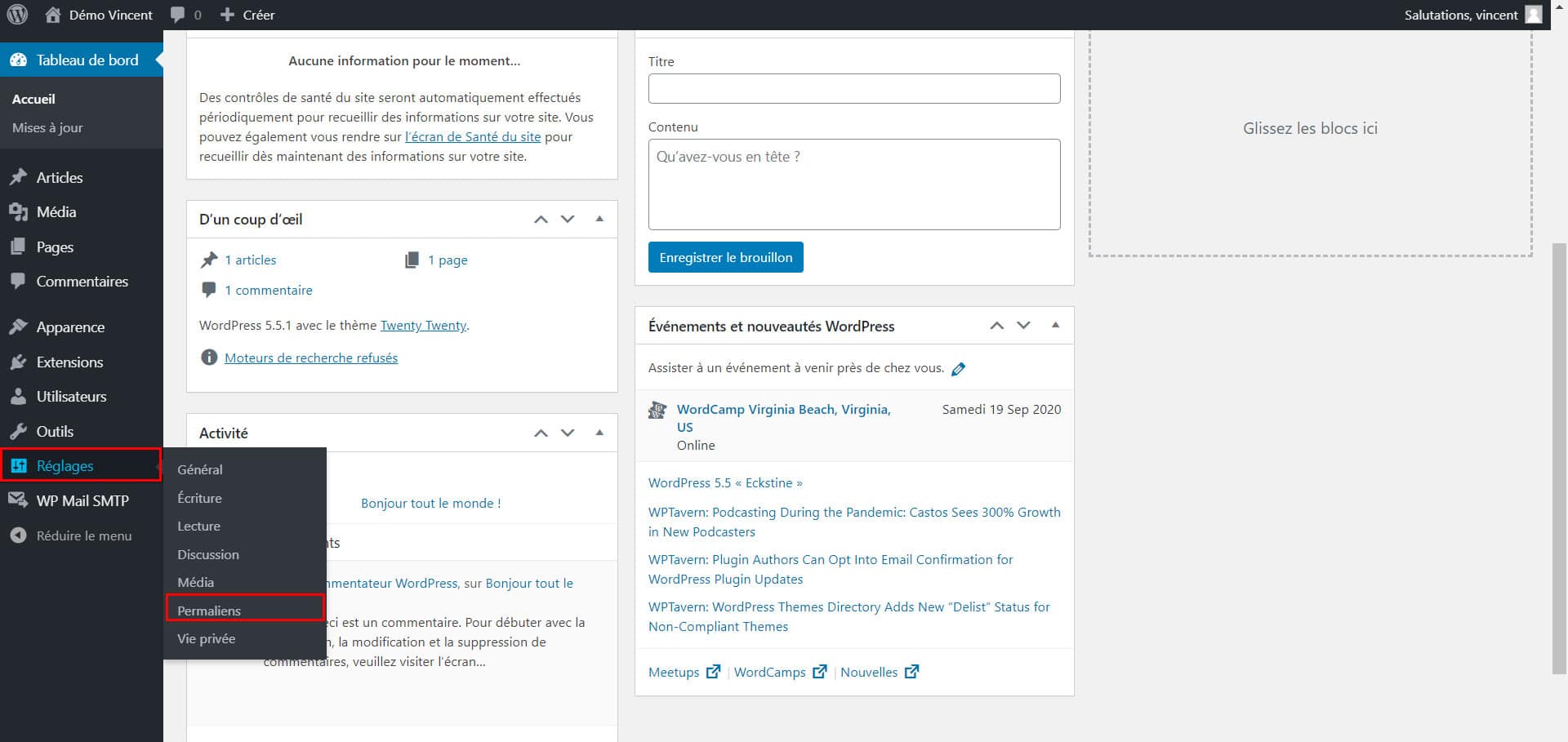Open Moteurs de recherche refusés link

coord(311,358)
